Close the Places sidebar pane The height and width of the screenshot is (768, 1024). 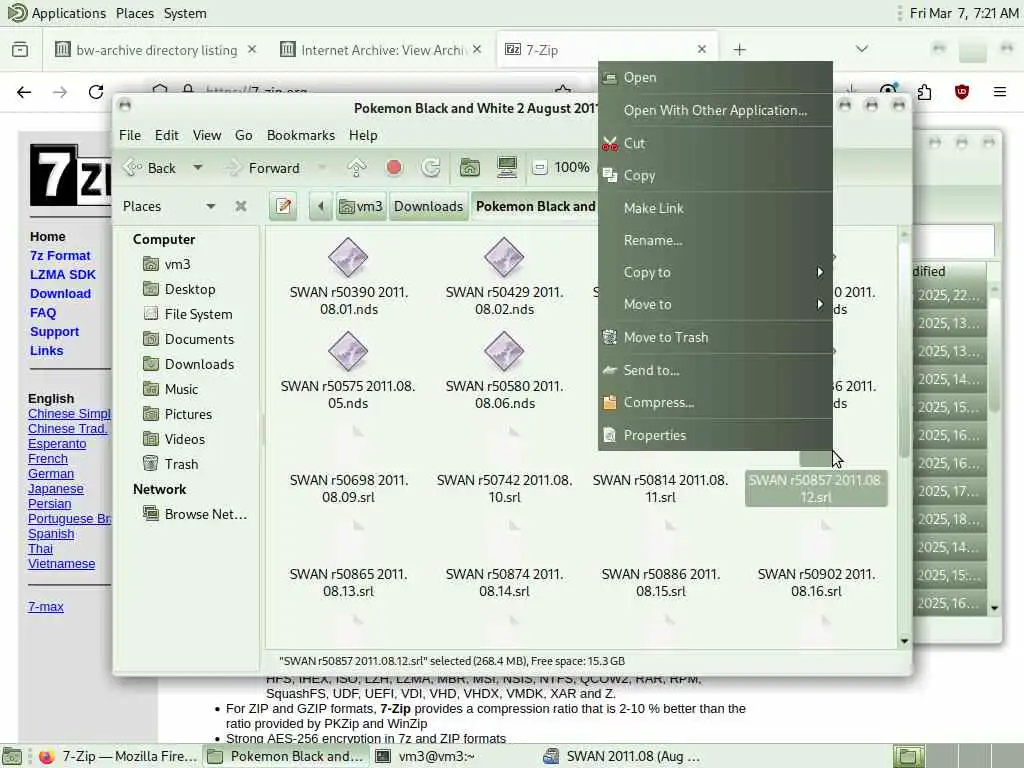[241, 206]
